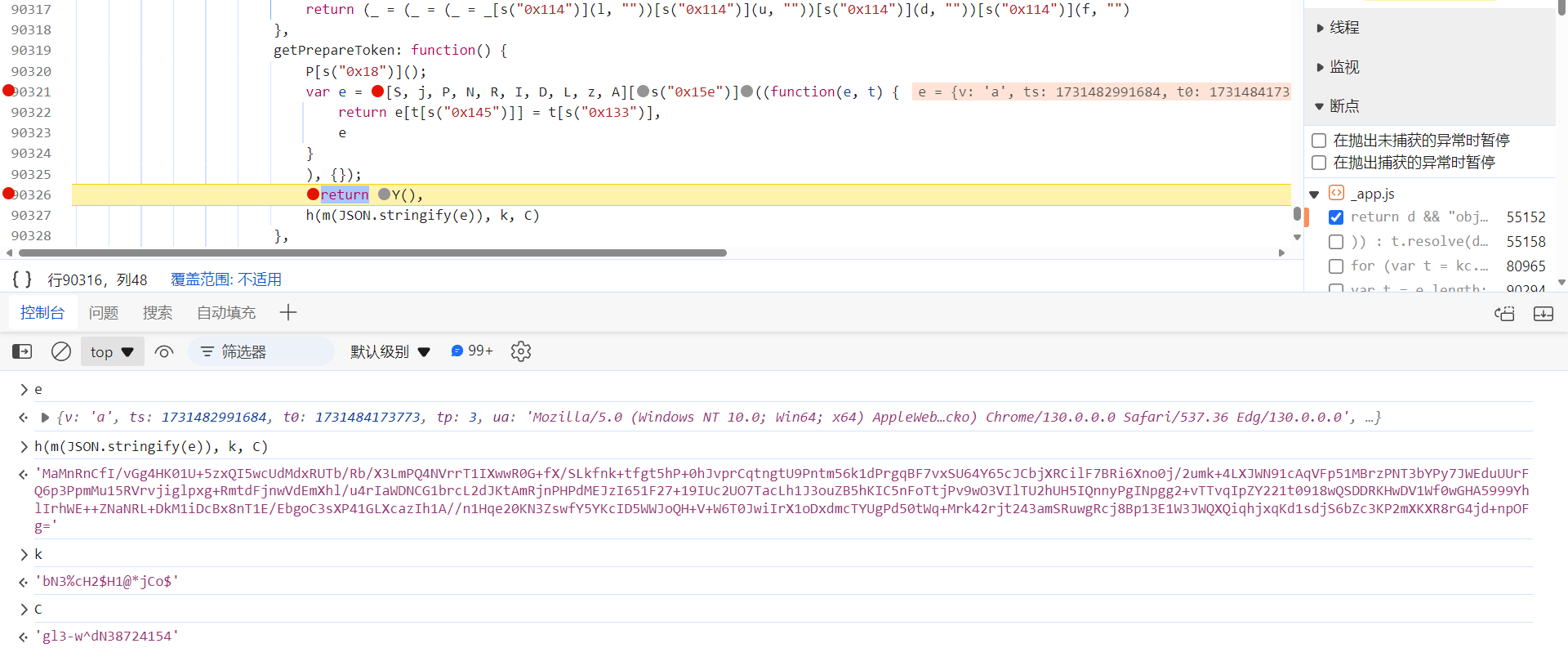1568x648 pixels.
Task: Switch to the 搜索 tab
Action: pyautogui.click(x=158, y=313)
